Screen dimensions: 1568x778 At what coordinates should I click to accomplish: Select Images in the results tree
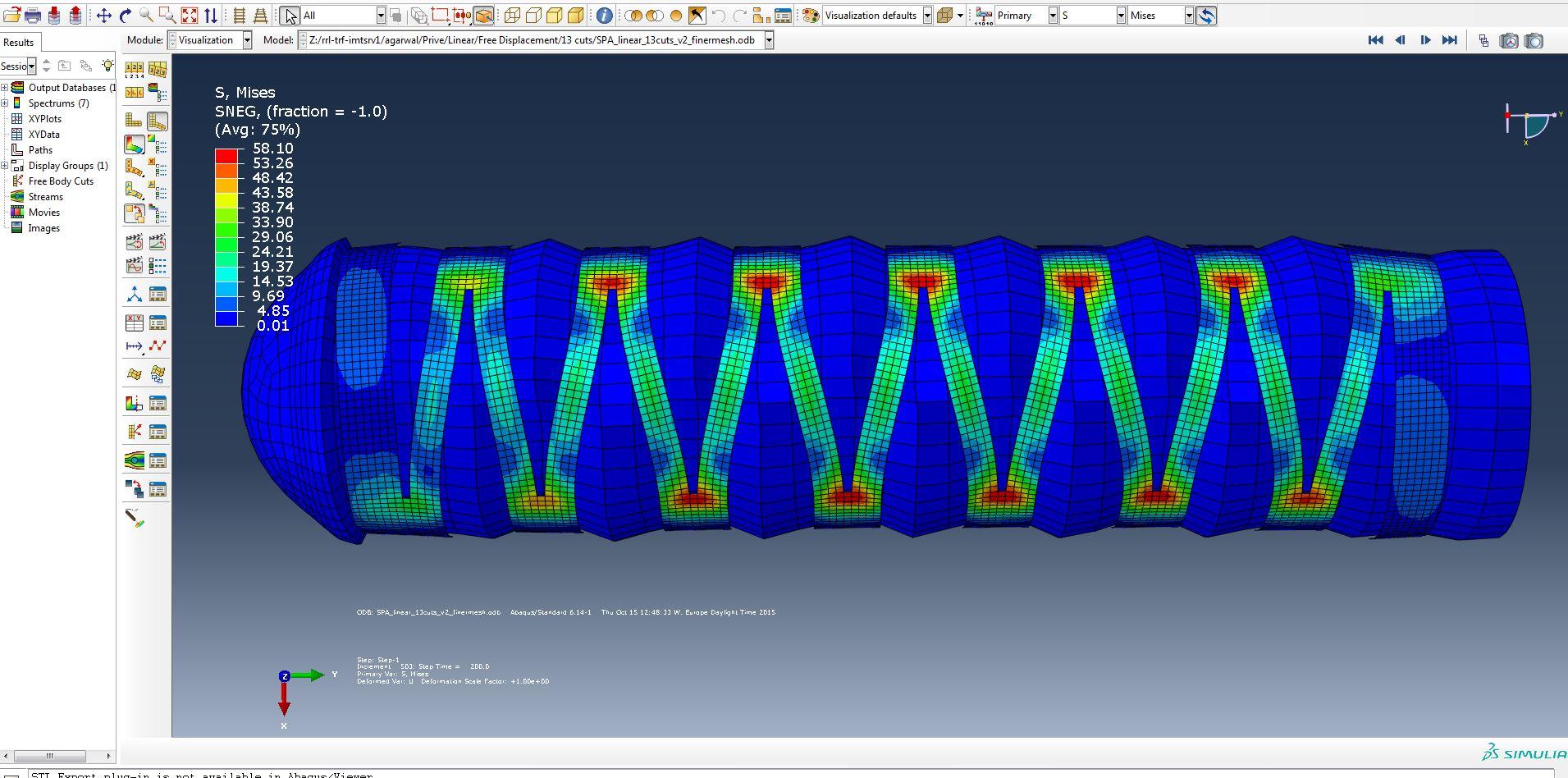(43, 228)
